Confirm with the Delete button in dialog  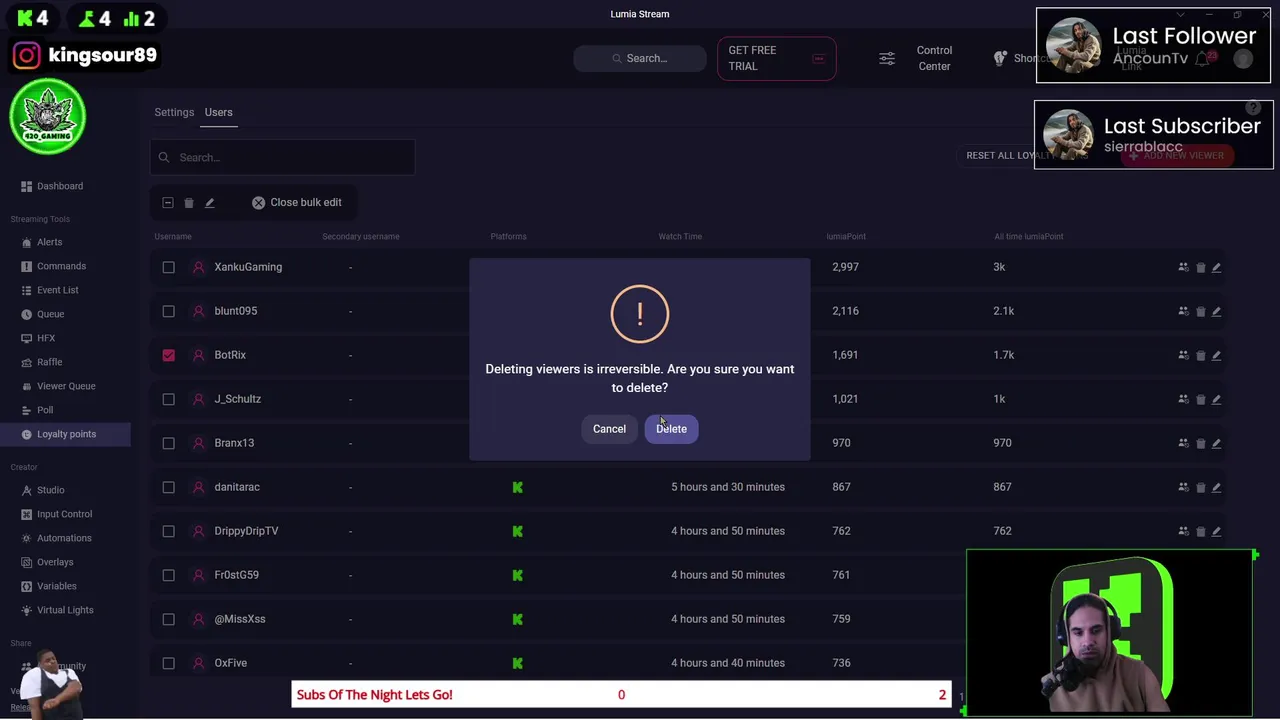pos(671,429)
